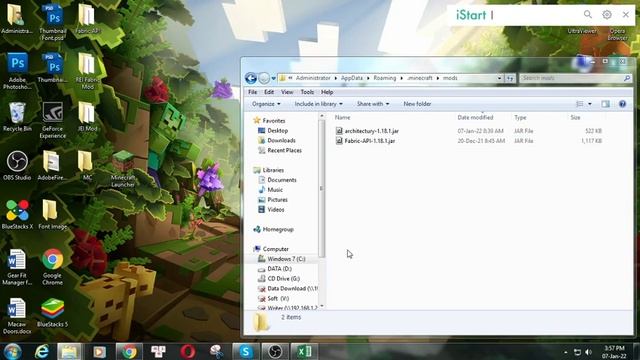Open Opera browser from taskbar

click(x=188, y=351)
